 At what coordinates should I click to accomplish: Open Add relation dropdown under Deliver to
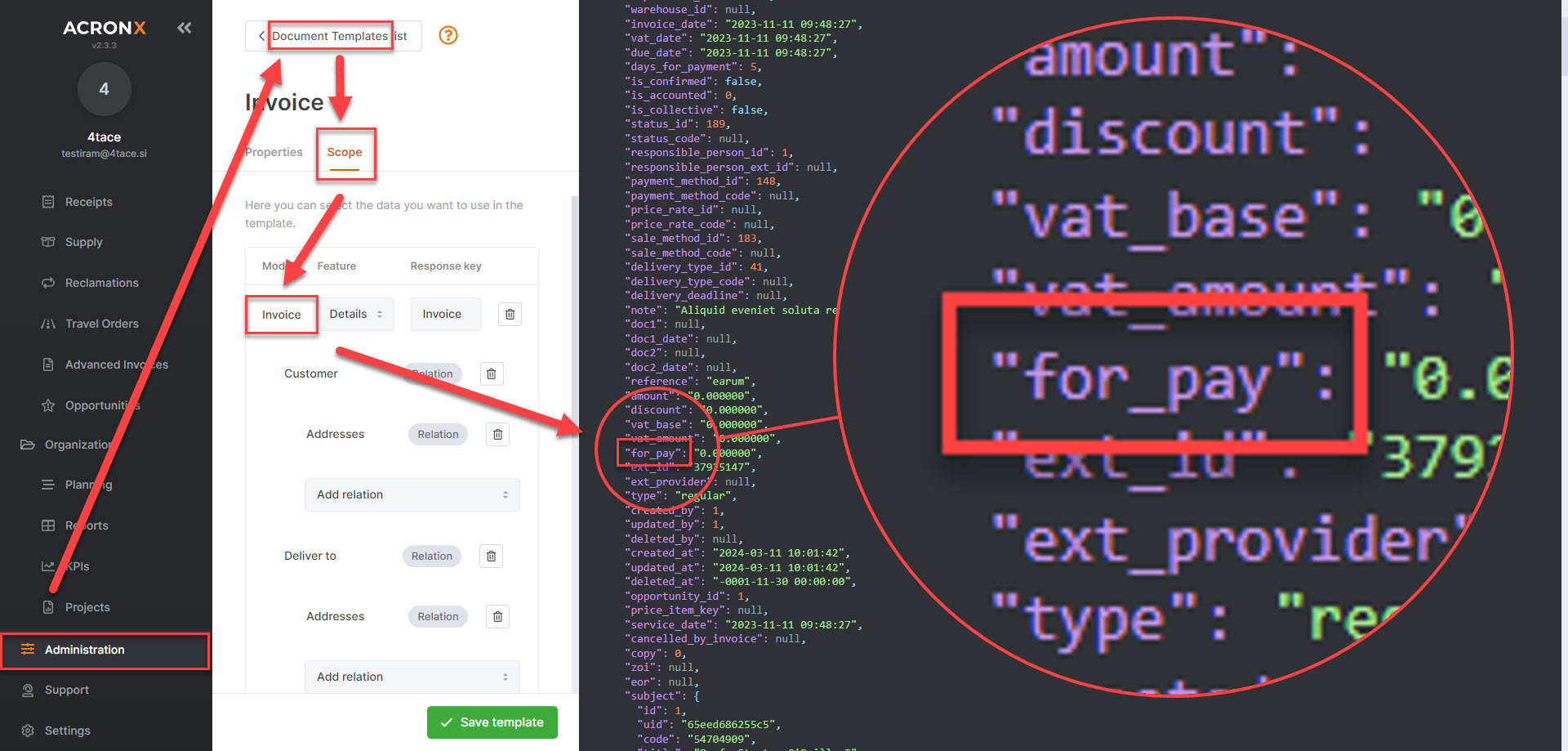pos(412,677)
